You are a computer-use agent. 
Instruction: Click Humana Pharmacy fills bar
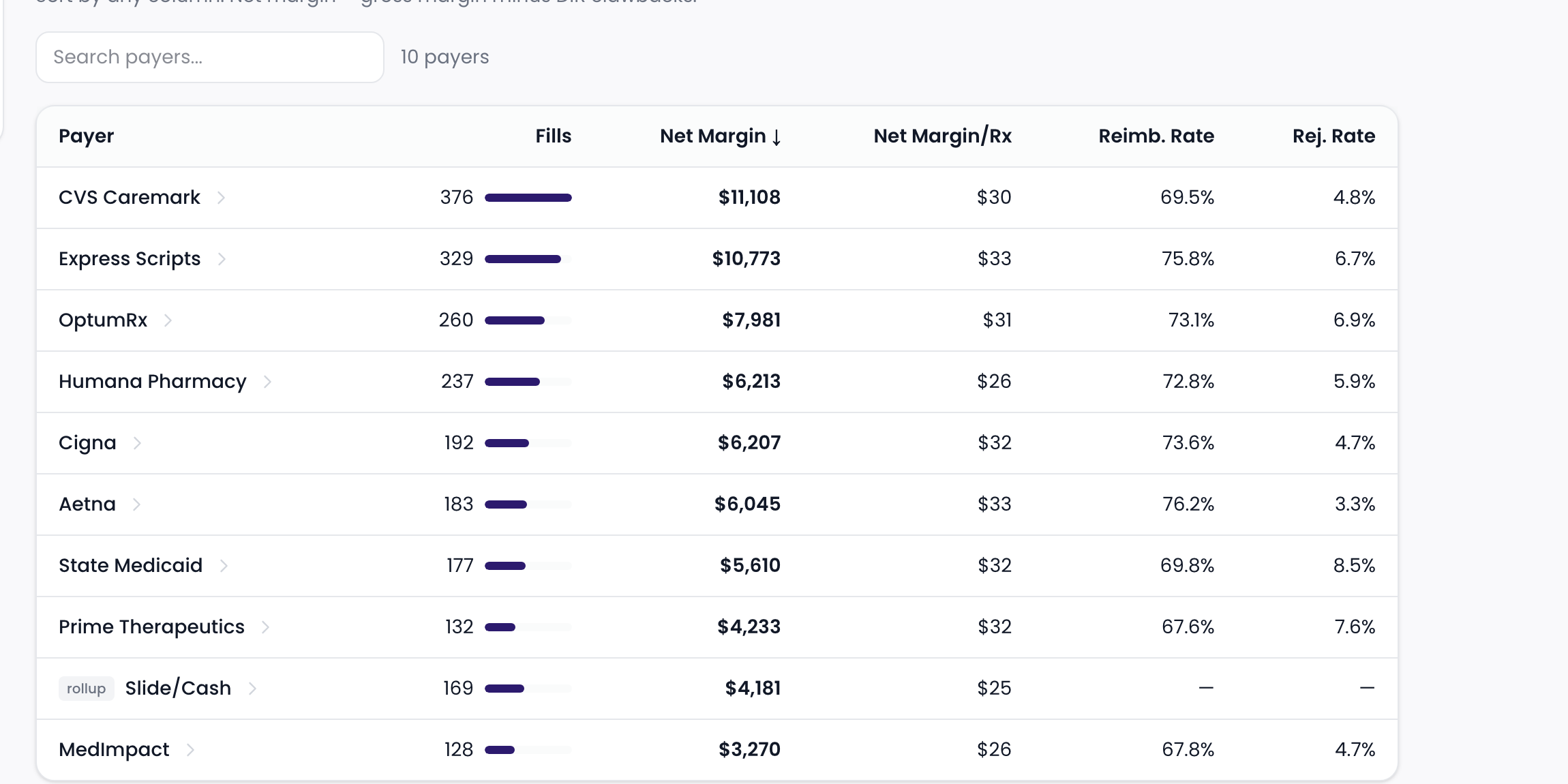(528, 382)
